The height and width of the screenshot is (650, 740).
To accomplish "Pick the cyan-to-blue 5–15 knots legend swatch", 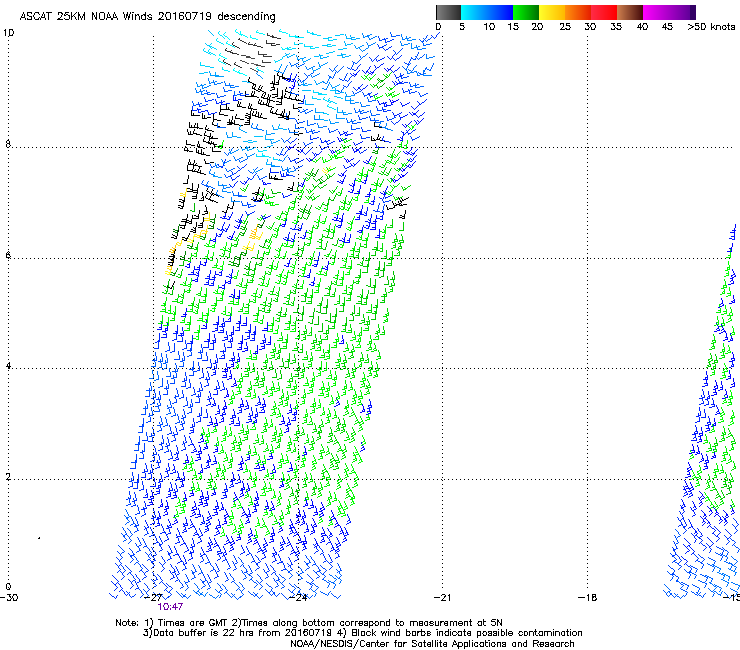I will [x=487, y=12].
